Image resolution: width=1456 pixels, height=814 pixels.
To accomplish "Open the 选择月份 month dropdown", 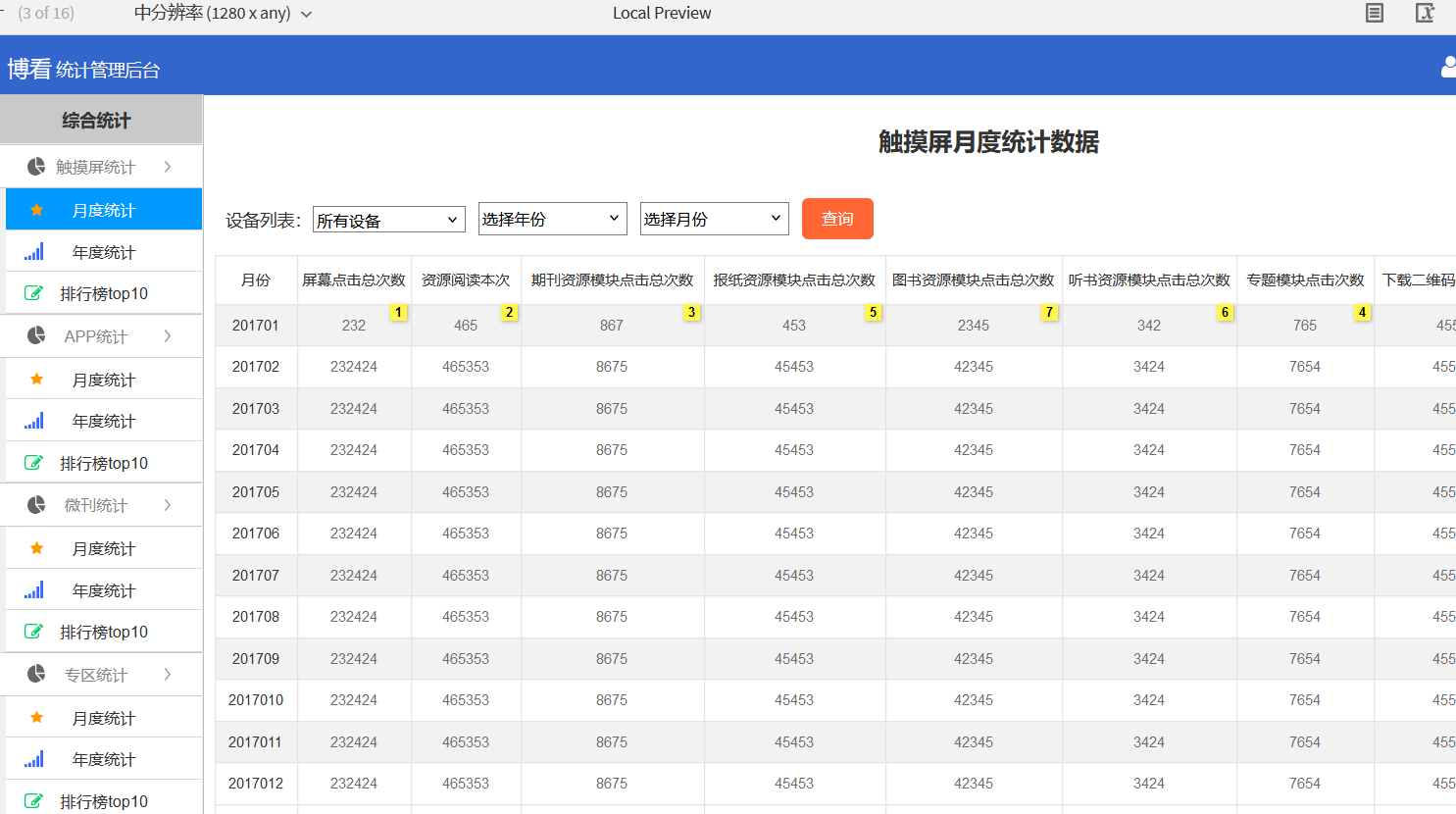I will [x=714, y=219].
